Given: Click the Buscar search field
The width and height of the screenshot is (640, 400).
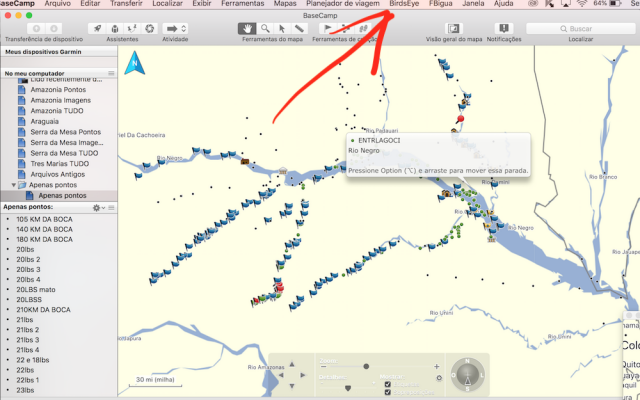Looking at the screenshot, I should [x=581, y=29].
